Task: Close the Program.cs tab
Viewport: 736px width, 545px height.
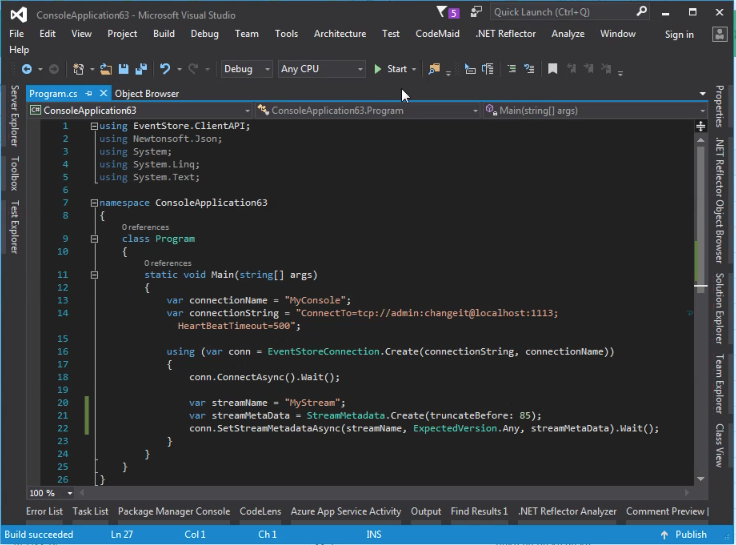Action: click(x=103, y=93)
